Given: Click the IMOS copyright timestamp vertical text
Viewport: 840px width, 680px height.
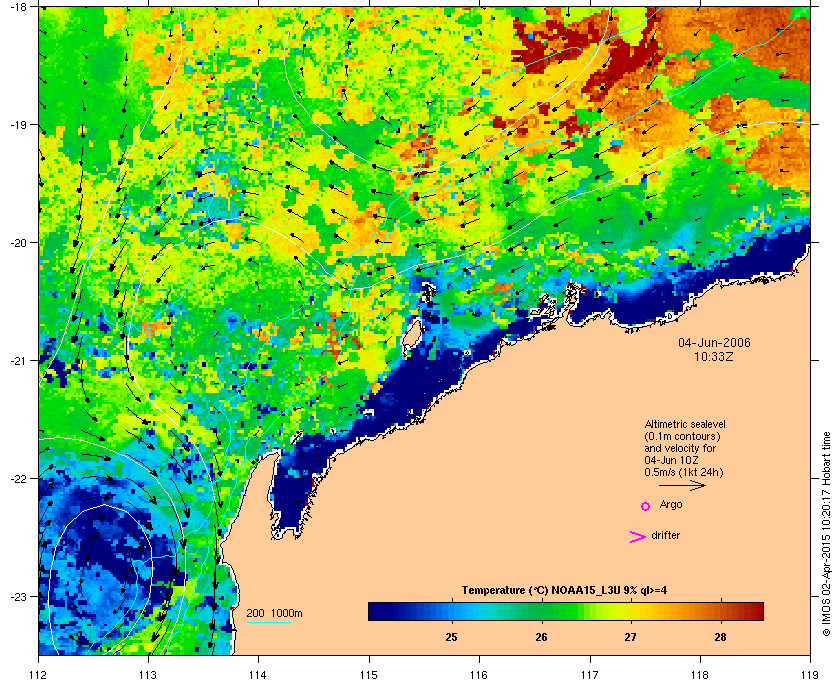Looking at the screenshot, I should [x=826, y=534].
